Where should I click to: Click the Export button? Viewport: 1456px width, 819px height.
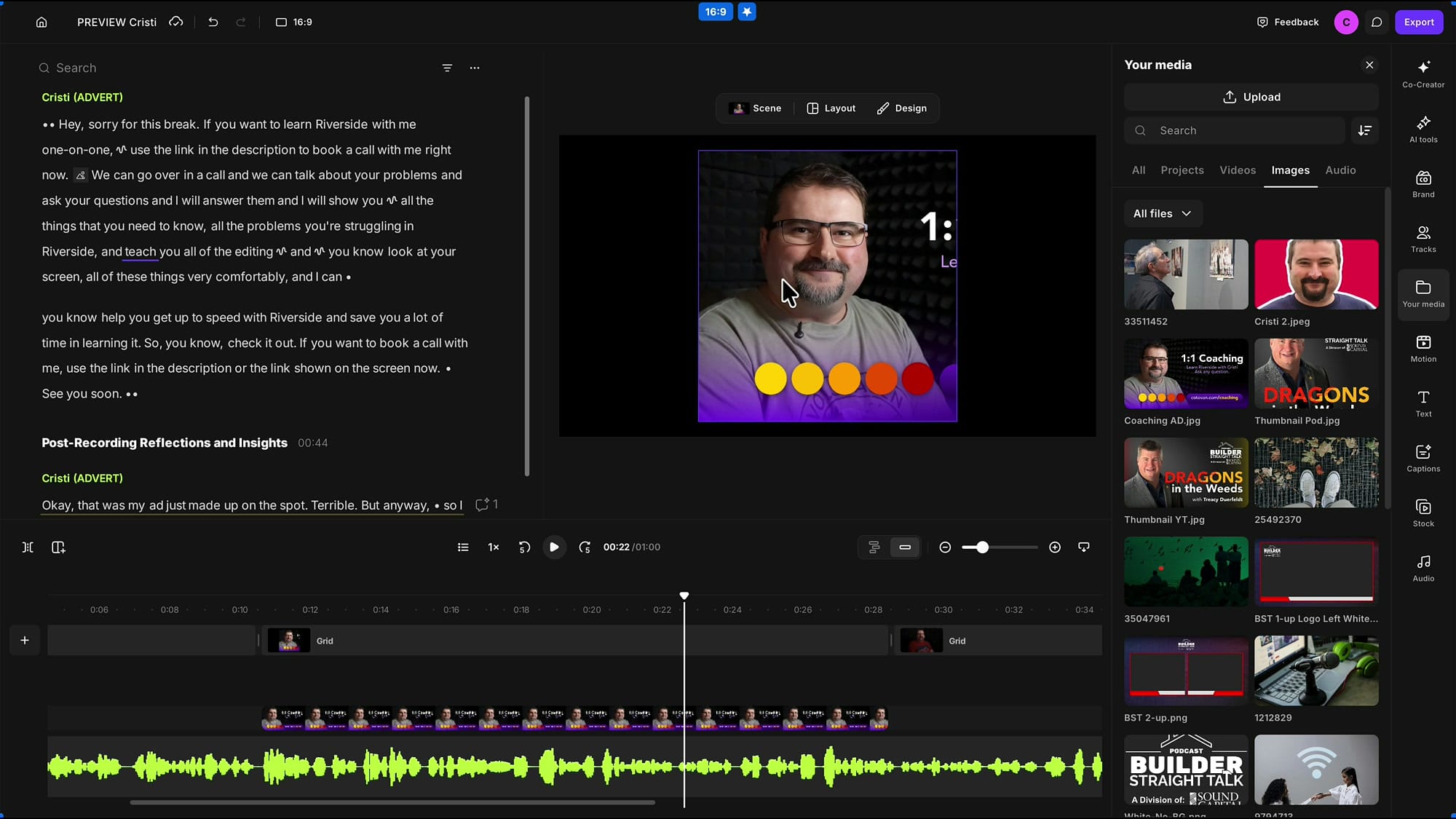(1419, 23)
